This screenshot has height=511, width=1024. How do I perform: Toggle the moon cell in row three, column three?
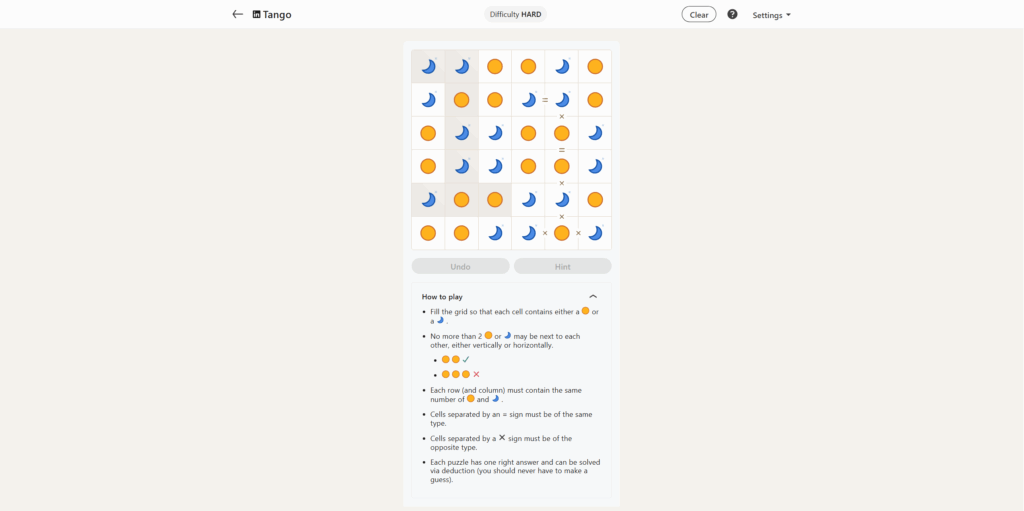(x=495, y=133)
